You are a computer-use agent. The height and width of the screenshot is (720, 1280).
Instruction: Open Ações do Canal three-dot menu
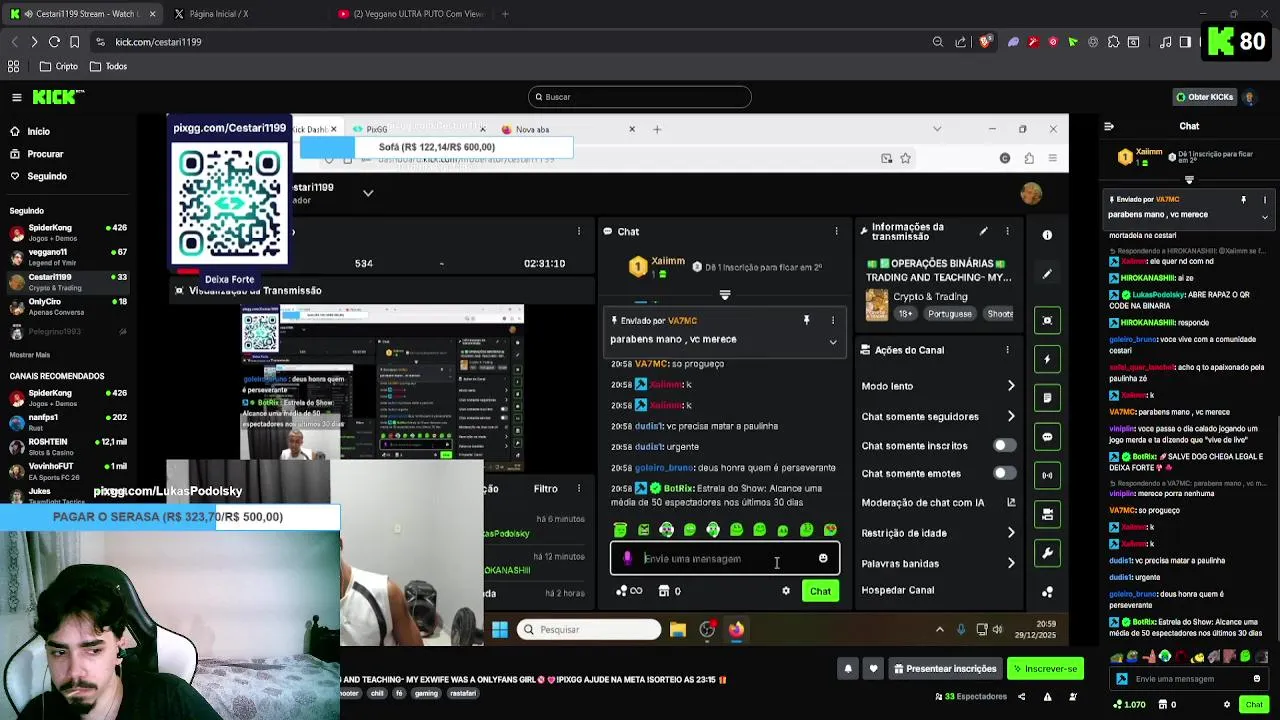[x=1007, y=350]
